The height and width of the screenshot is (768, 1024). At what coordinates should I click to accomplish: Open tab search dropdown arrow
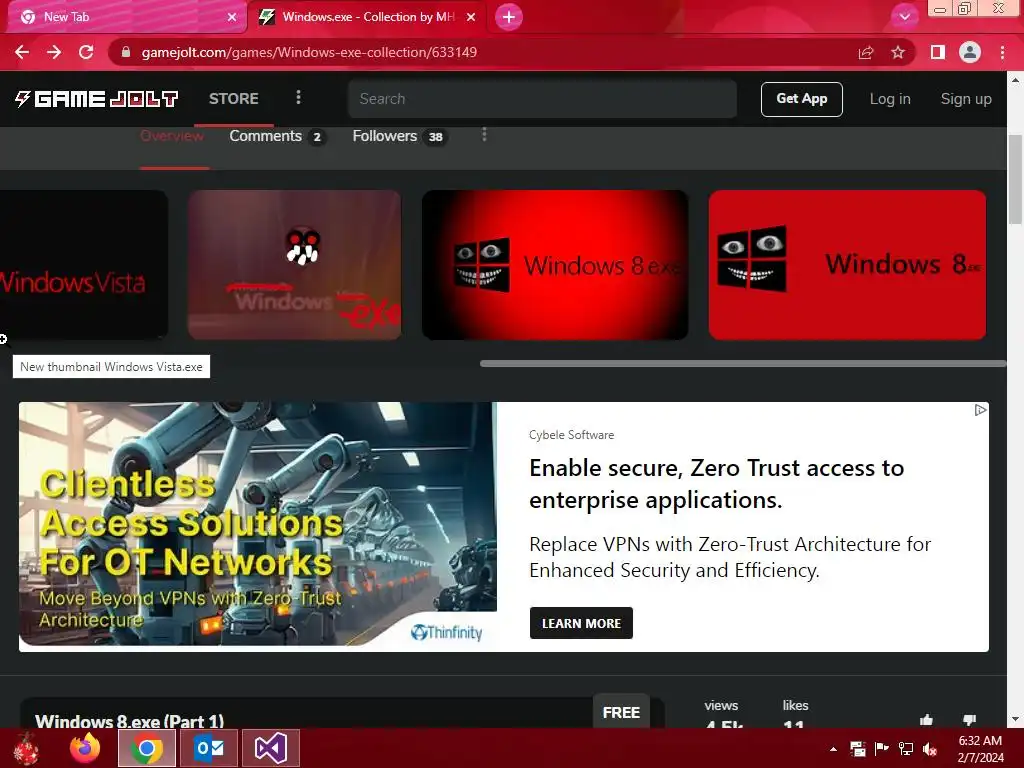904,17
